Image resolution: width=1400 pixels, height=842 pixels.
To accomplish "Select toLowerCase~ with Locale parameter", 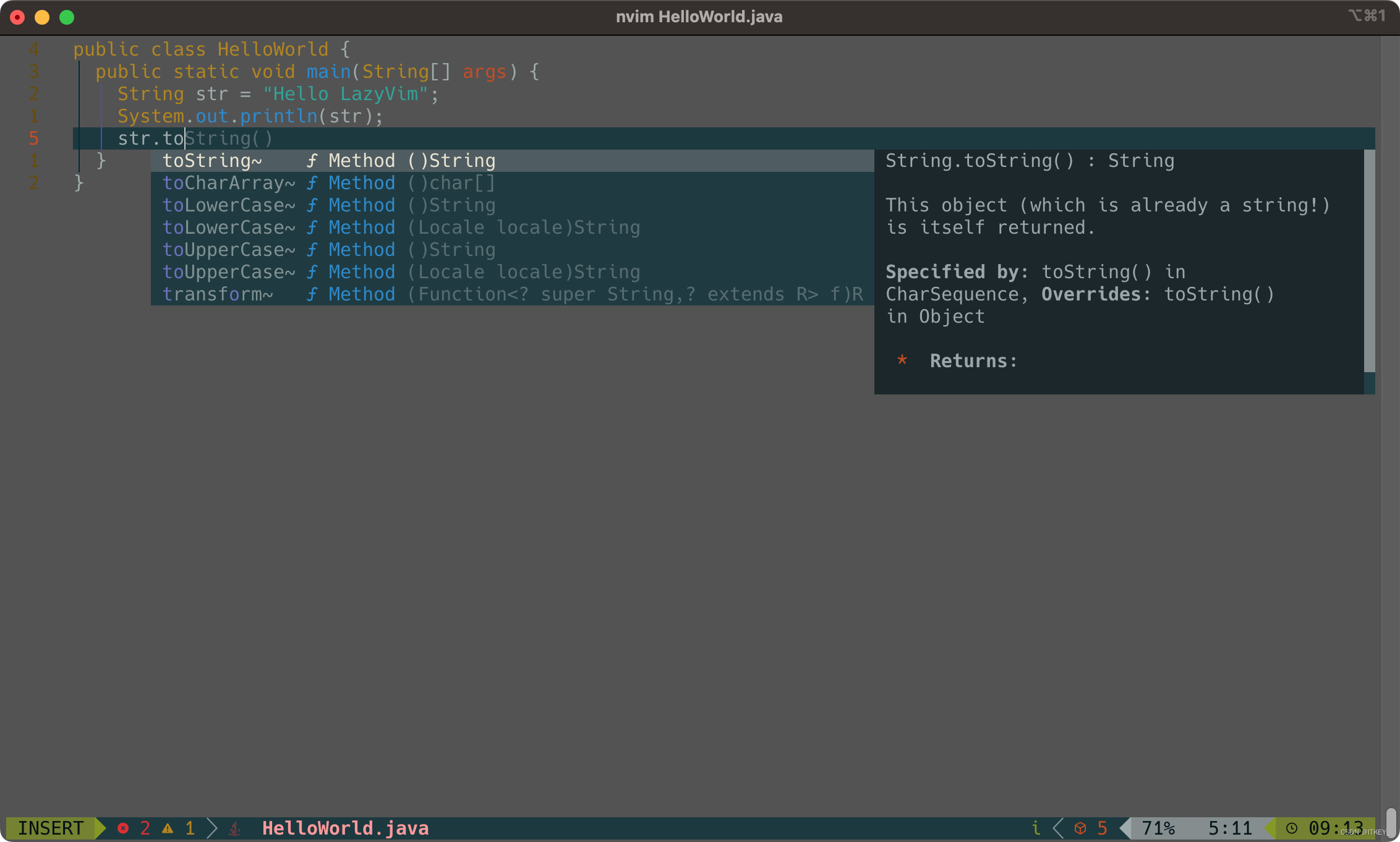I will click(400, 227).
